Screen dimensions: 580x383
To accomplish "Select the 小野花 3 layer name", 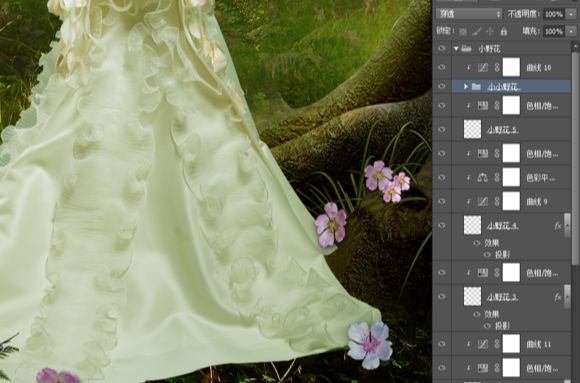I will point(502,297).
